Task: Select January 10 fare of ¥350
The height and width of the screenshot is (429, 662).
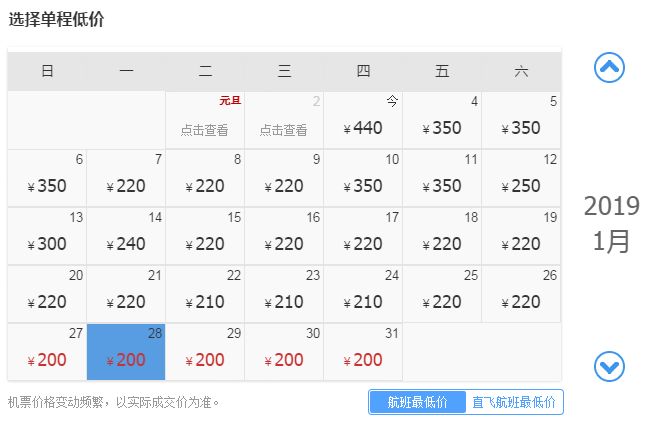Action: pyautogui.click(x=363, y=186)
